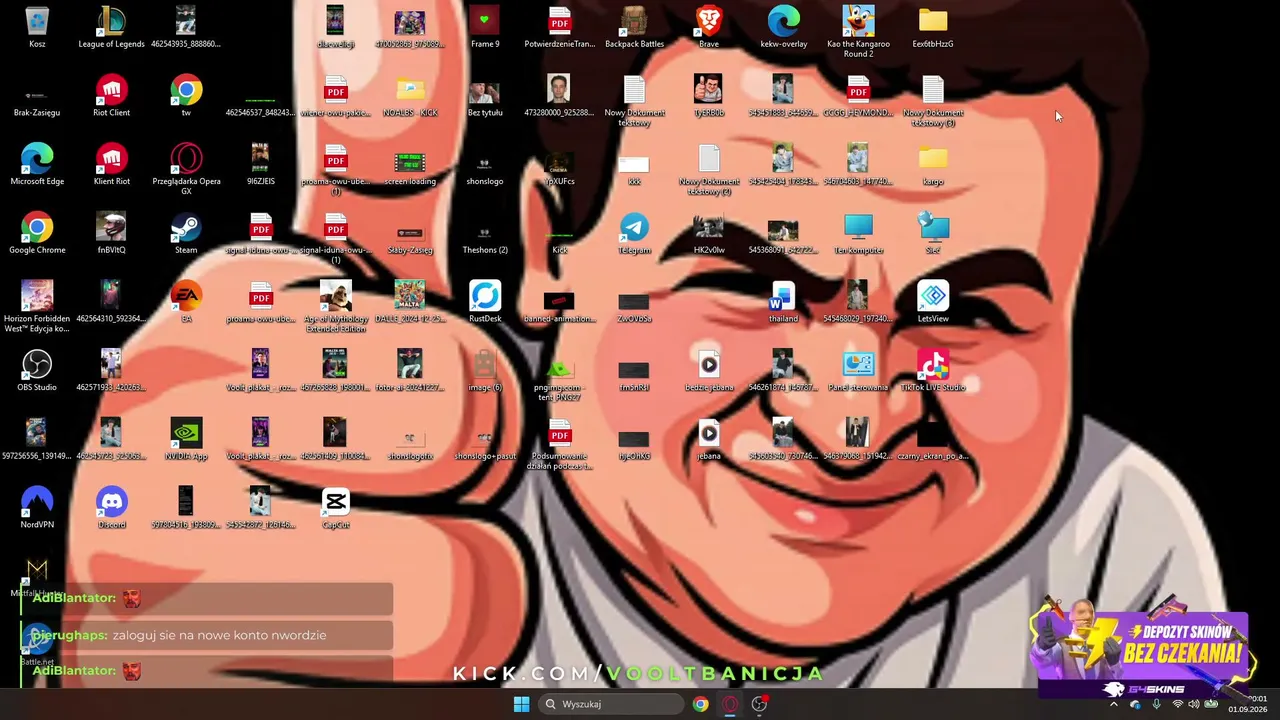Open the Windows Start menu
This screenshot has height=720, width=1280.
[521, 704]
